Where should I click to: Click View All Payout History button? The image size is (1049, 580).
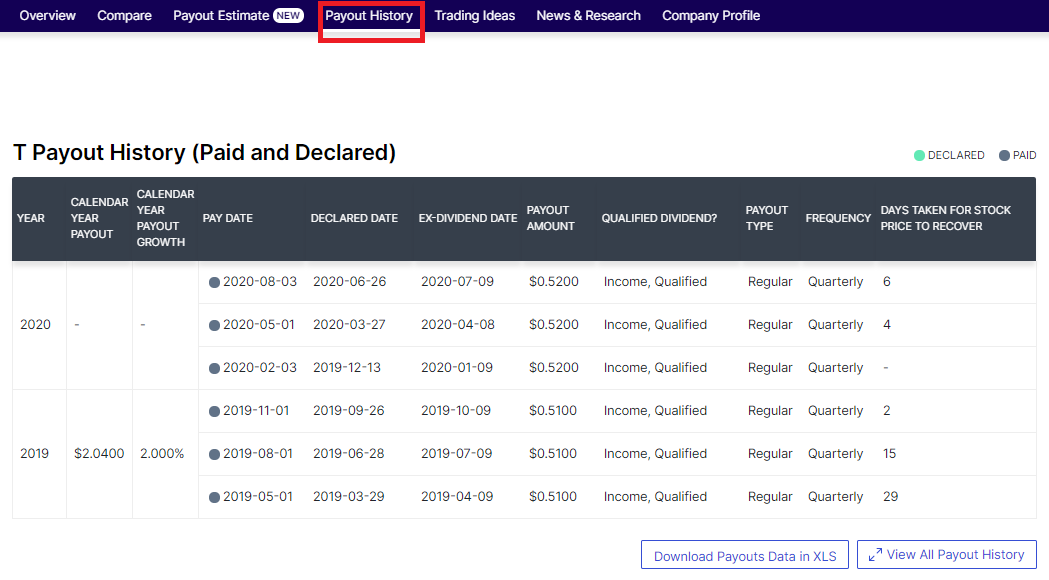(x=947, y=555)
